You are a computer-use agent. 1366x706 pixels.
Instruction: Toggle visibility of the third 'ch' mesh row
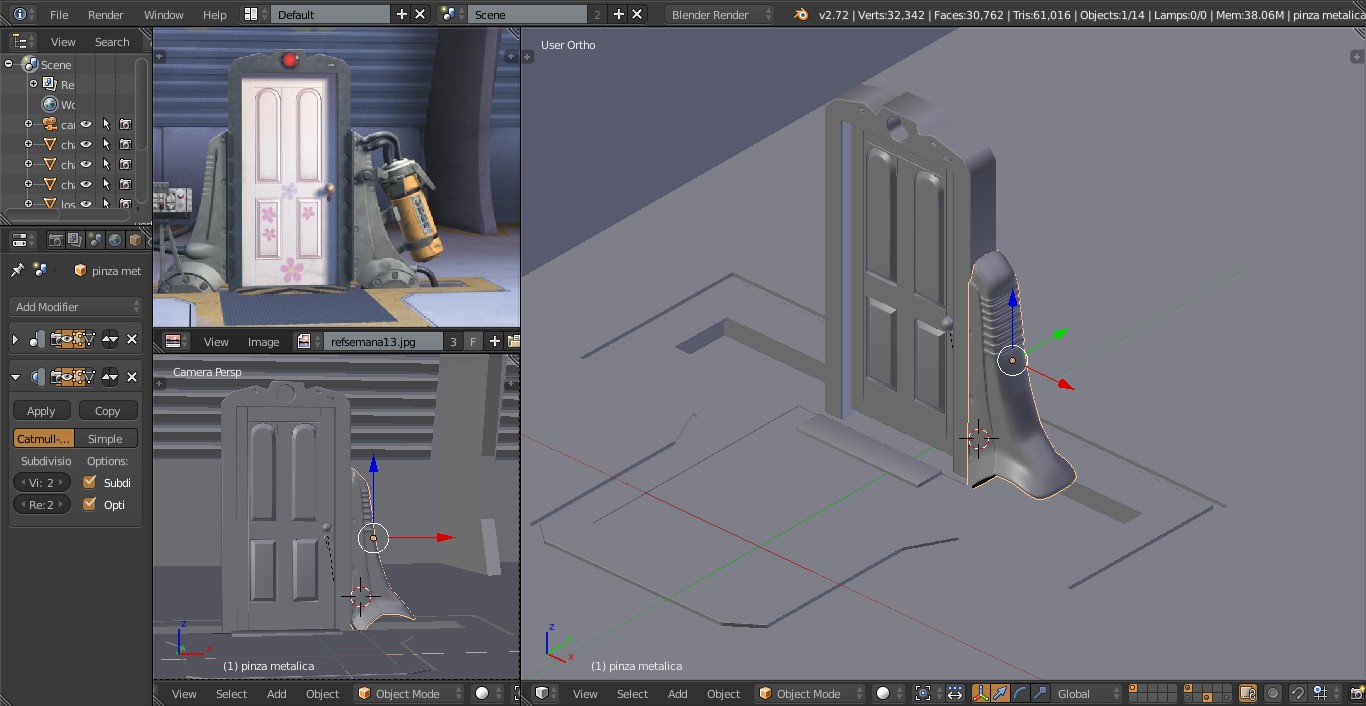tap(86, 184)
